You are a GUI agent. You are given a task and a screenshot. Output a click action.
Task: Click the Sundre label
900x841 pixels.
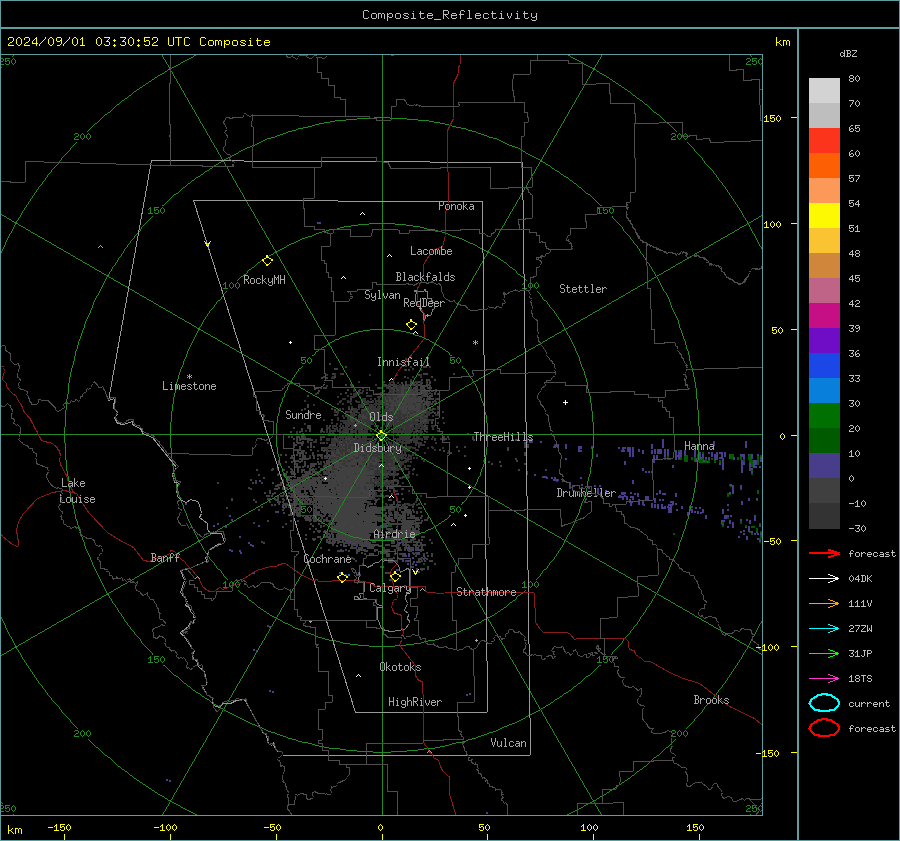[x=303, y=414]
